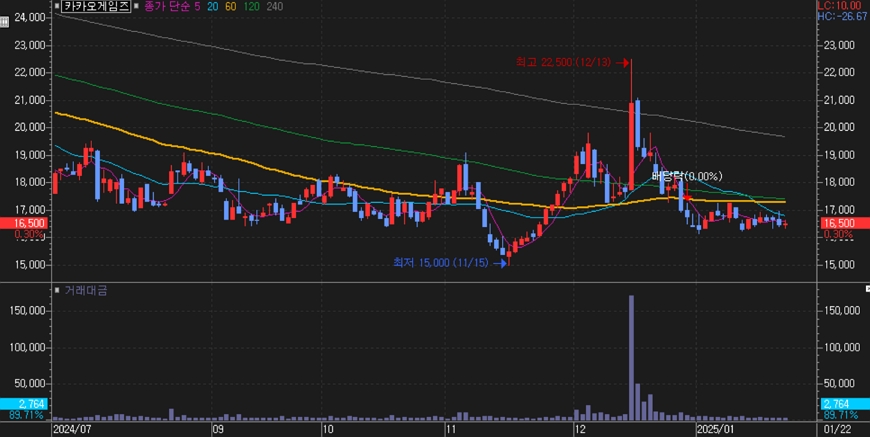Click the tallest volume bar in 거래대금 panel
The image size is (870, 437).
coord(632,356)
